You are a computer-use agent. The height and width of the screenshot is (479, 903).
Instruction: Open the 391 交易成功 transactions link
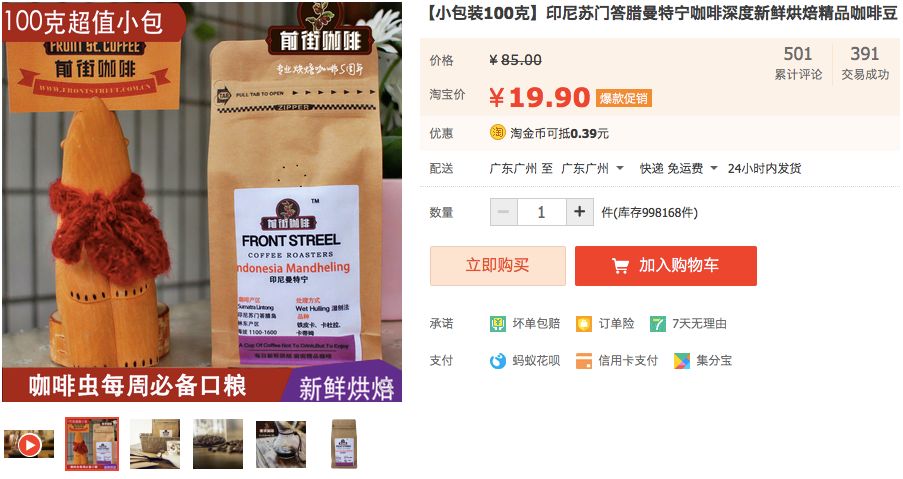865,63
